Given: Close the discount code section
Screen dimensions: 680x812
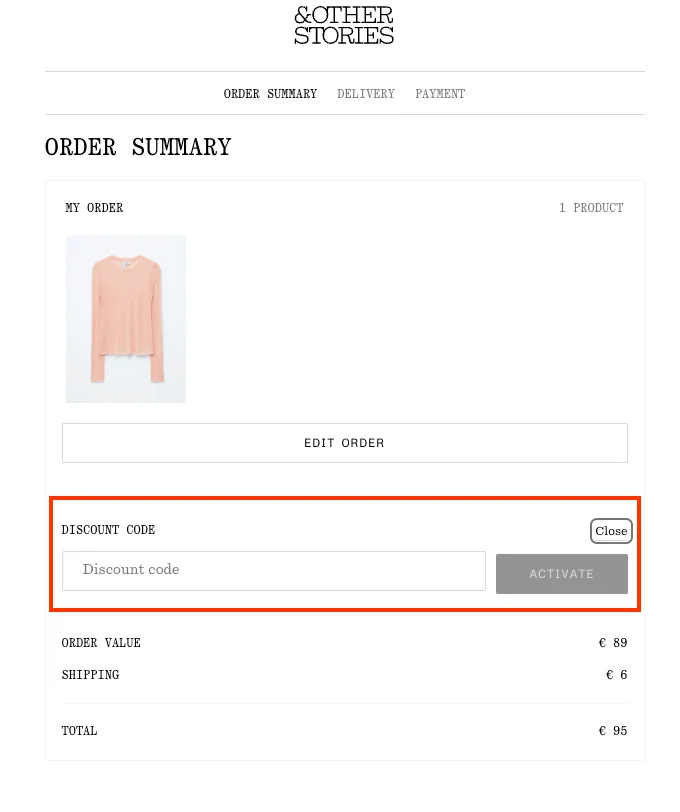Looking at the screenshot, I should pos(611,531).
